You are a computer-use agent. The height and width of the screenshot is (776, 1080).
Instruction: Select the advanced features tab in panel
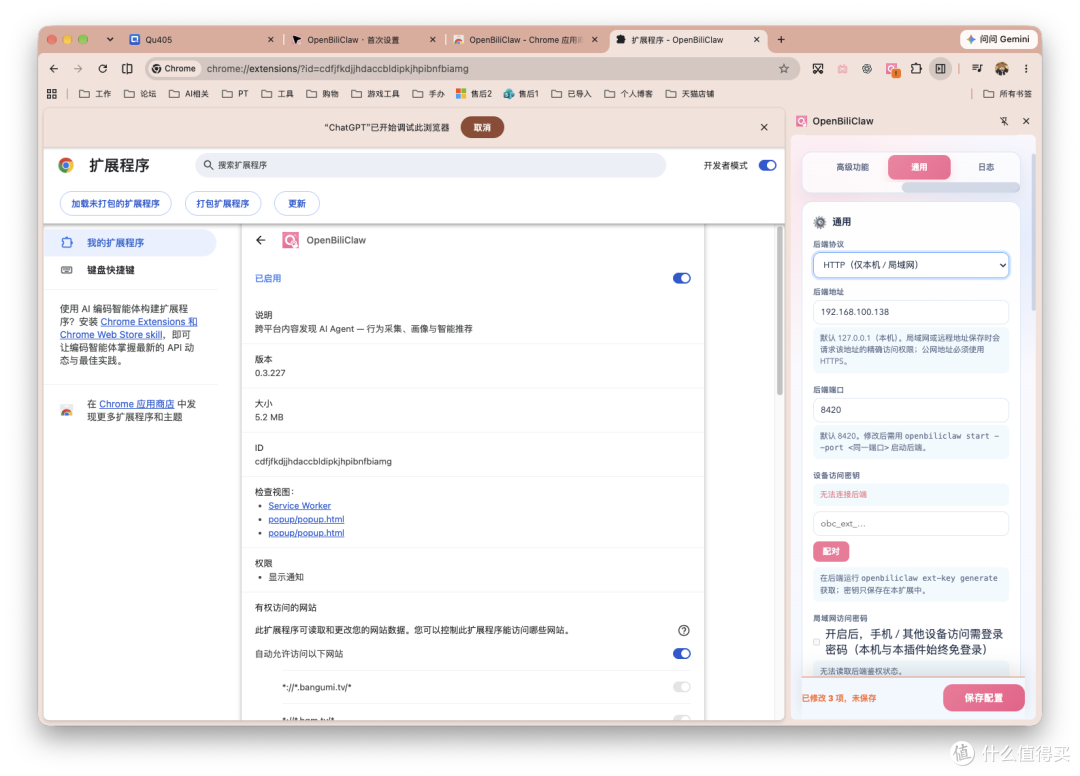(x=852, y=167)
